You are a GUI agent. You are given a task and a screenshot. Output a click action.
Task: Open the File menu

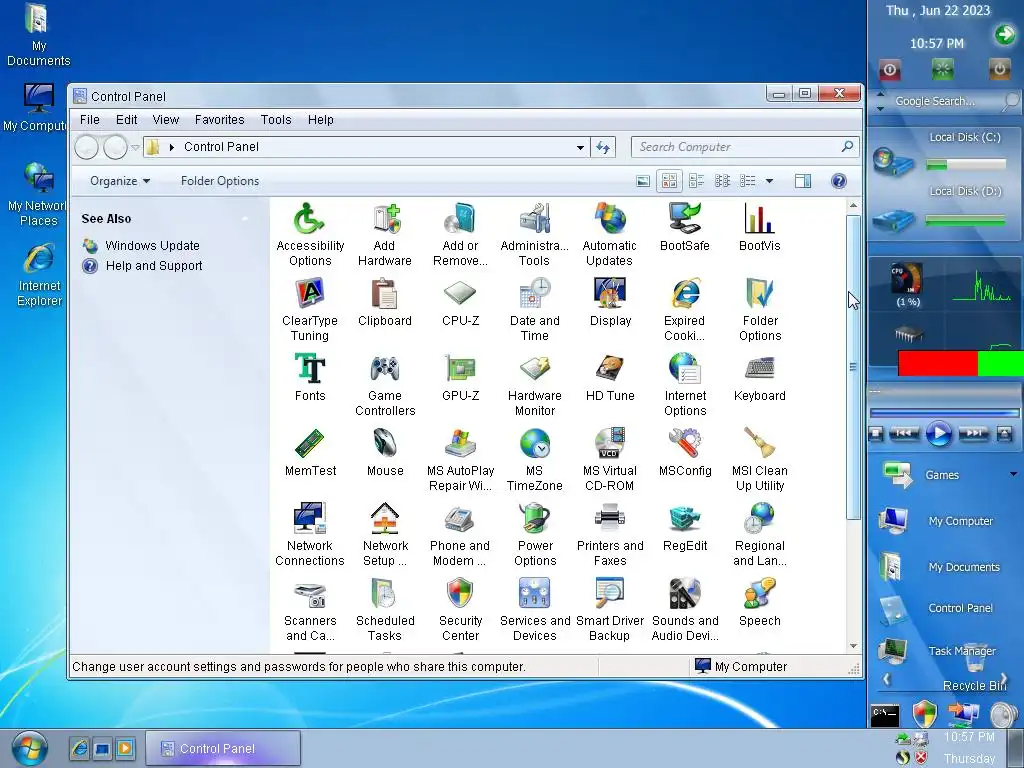pos(89,120)
